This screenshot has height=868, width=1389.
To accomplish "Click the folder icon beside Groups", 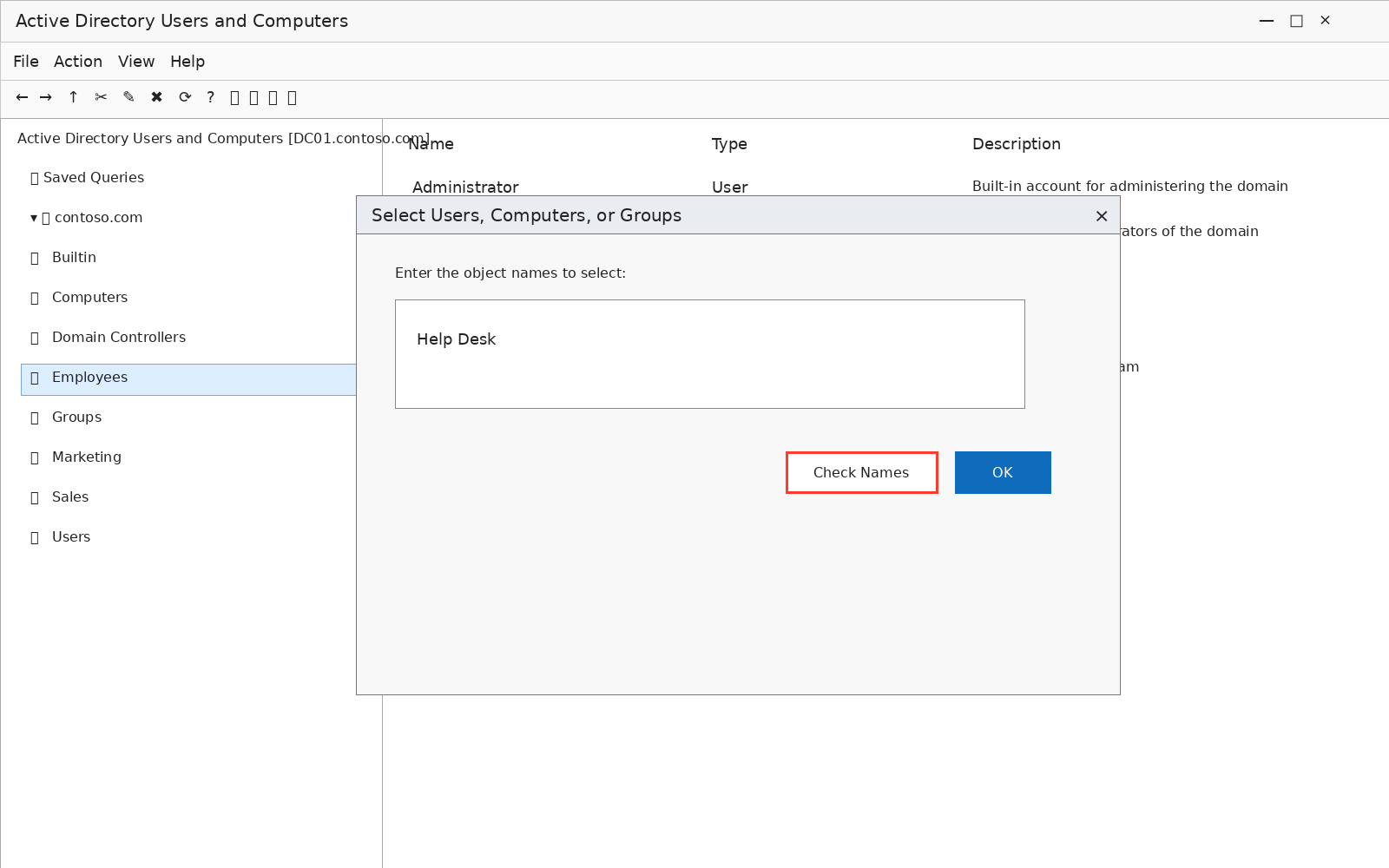I will click(x=35, y=418).
